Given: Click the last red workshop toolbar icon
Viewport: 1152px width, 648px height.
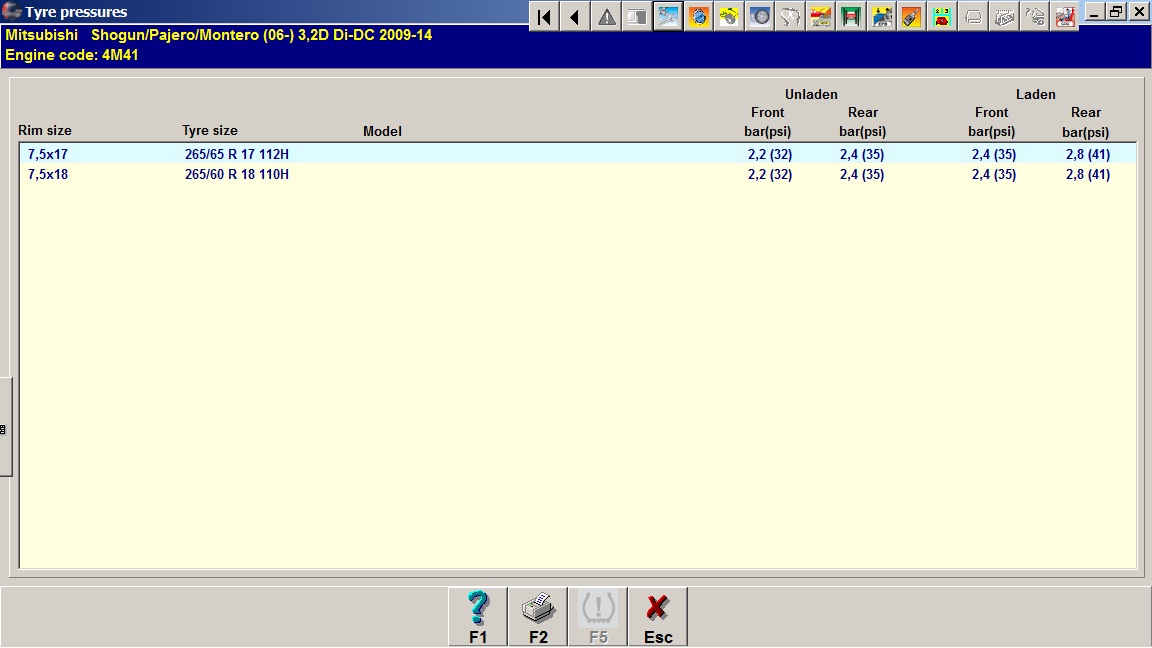Looking at the screenshot, I should [1064, 16].
